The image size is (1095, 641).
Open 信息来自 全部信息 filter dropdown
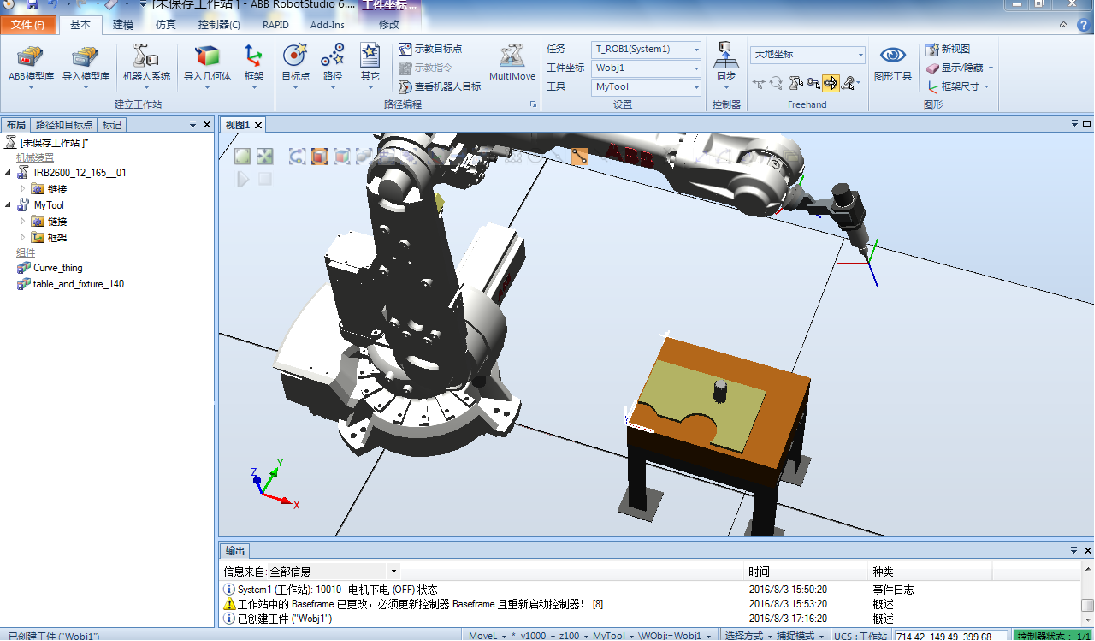[394, 571]
